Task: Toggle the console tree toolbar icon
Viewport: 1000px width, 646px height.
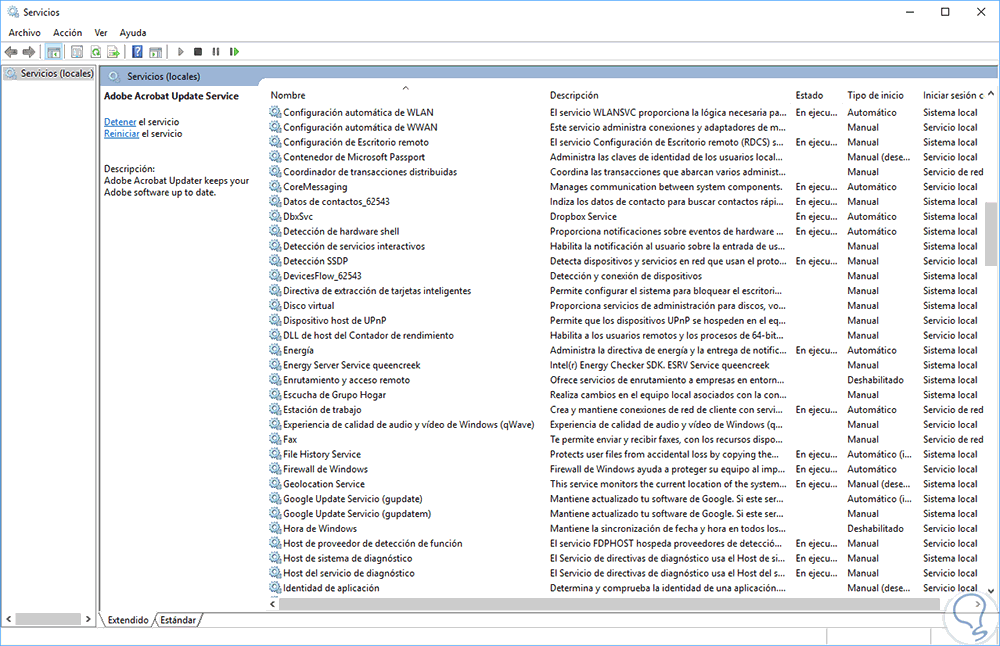Action: pyautogui.click(x=54, y=52)
